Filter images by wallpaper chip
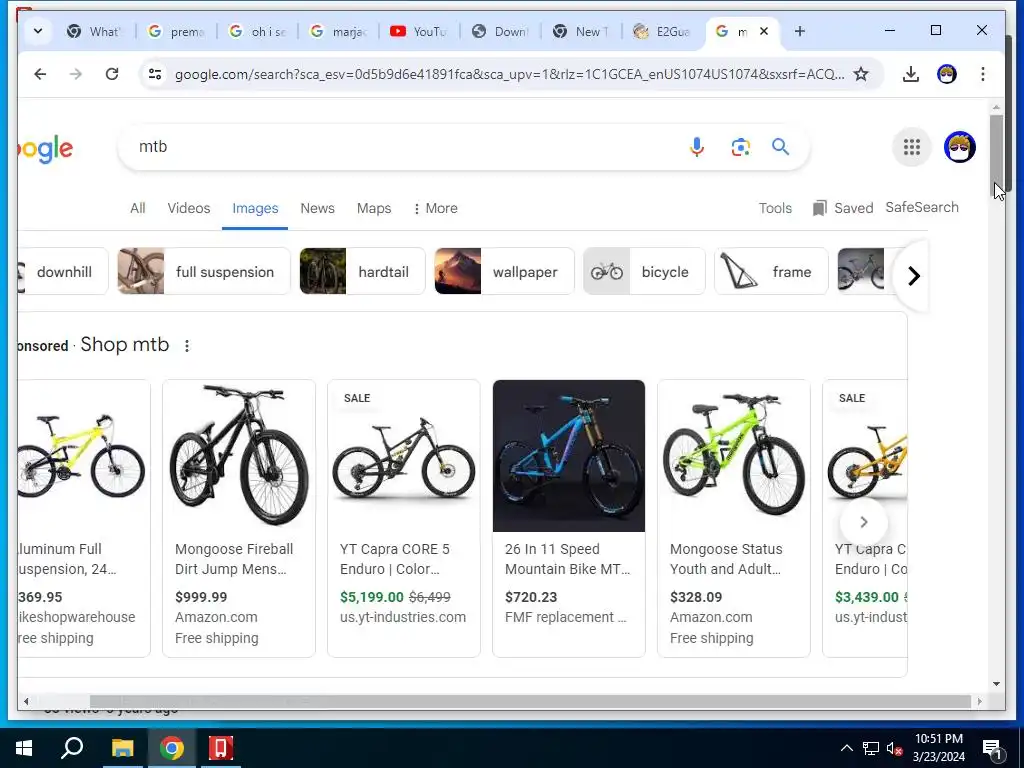The image size is (1024, 768). coord(504,271)
